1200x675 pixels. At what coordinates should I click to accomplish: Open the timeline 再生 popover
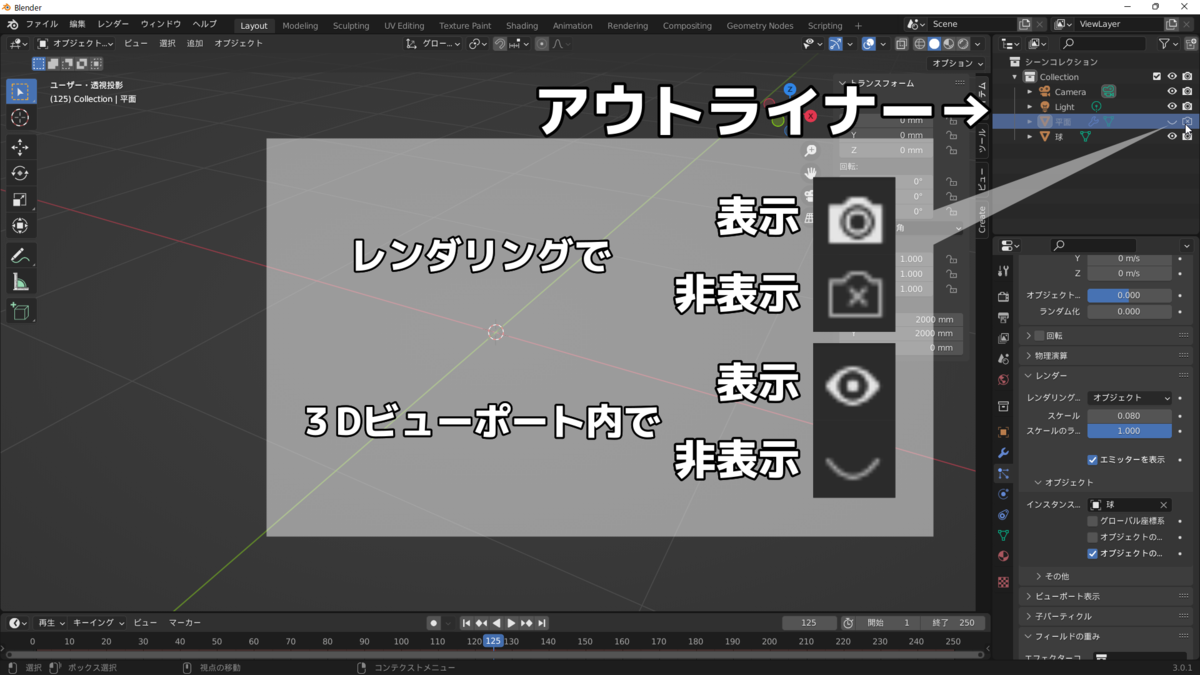click(49, 623)
